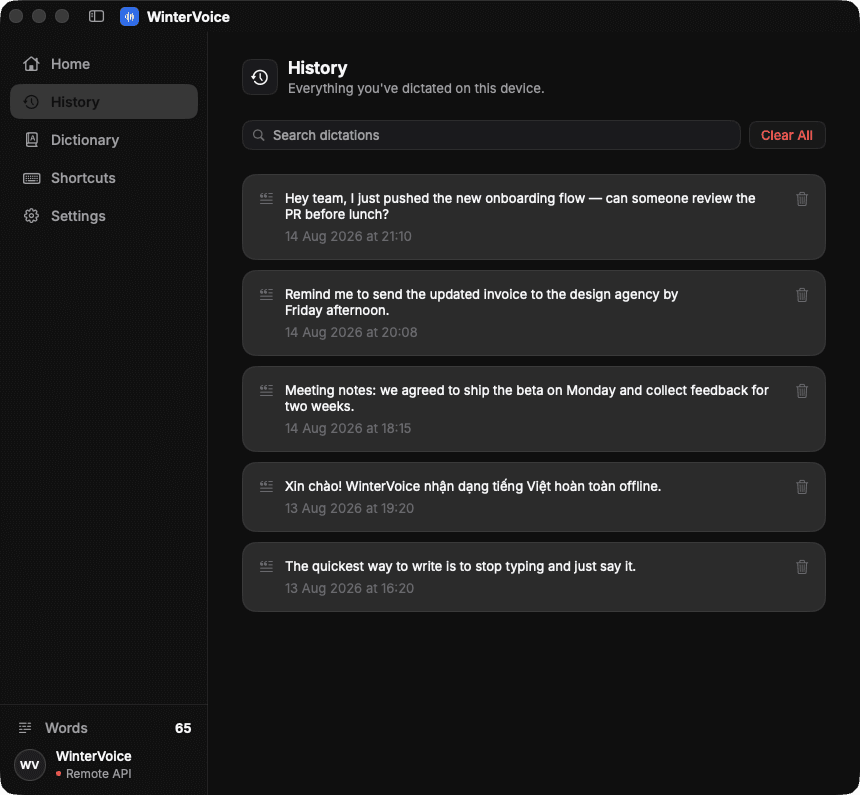The height and width of the screenshot is (795, 860).
Task: Click the search magnifier icon
Action: (x=258, y=135)
